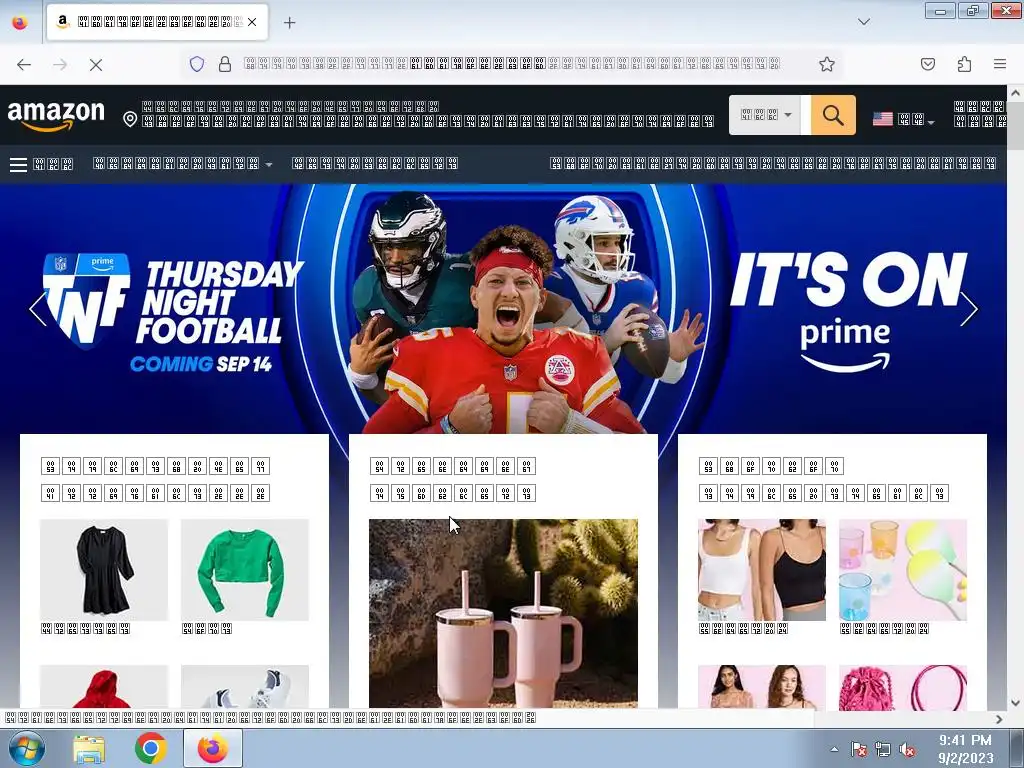This screenshot has width=1024, height=768.
Task: Open the pickleball paddles and cups thumbnail
Action: [x=903, y=569]
